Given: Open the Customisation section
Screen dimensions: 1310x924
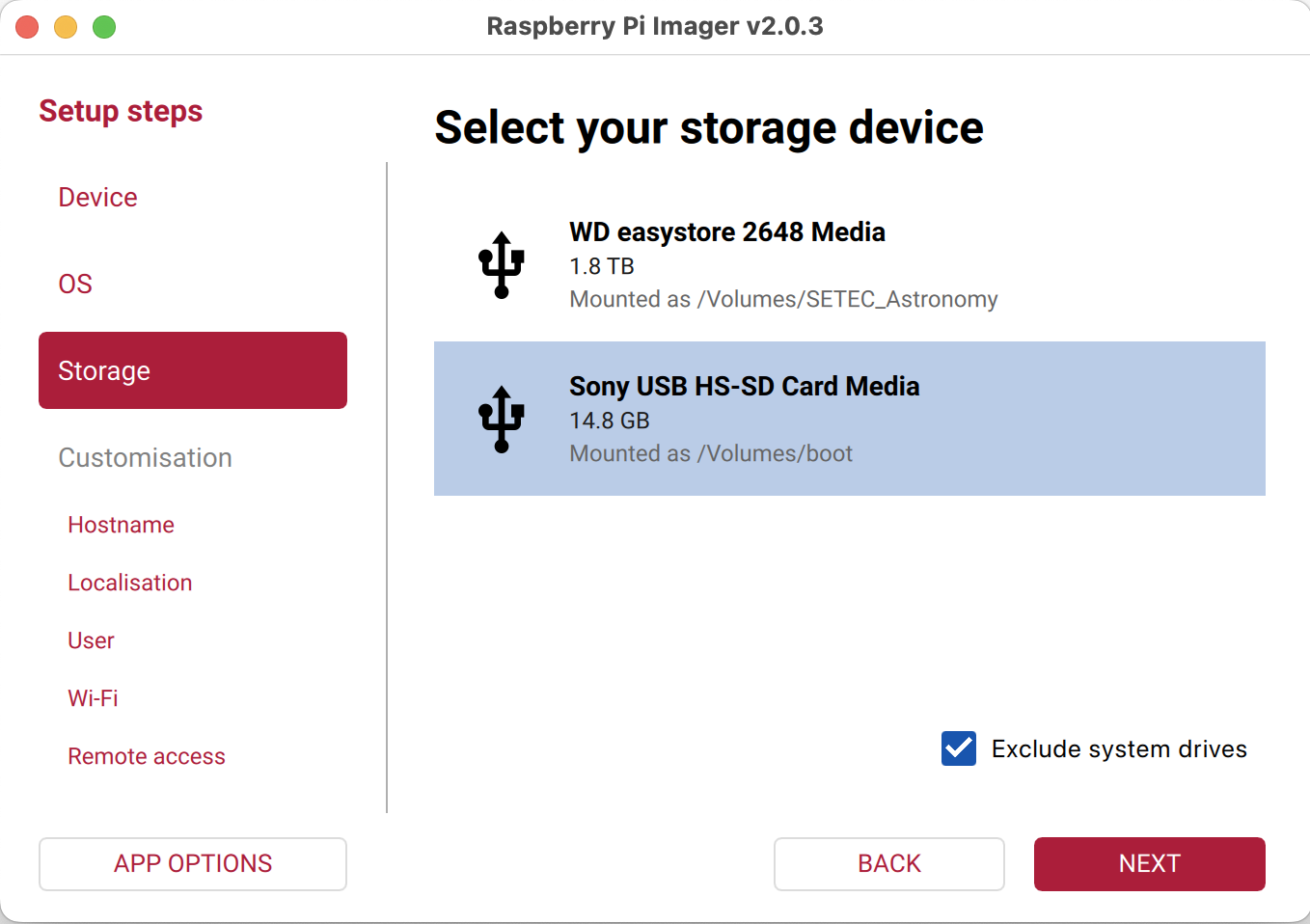Looking at the screenshot, I should point(146,458).
